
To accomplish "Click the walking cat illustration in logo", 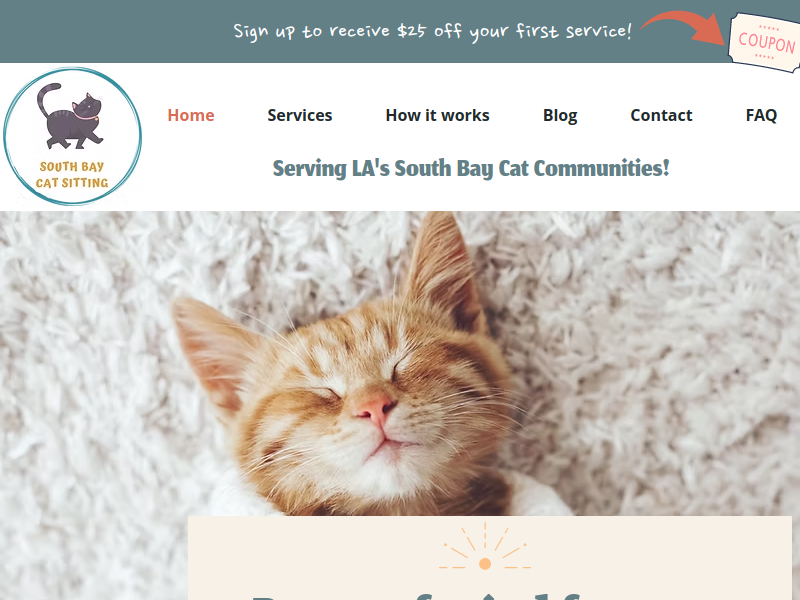I will coord(71,116).
